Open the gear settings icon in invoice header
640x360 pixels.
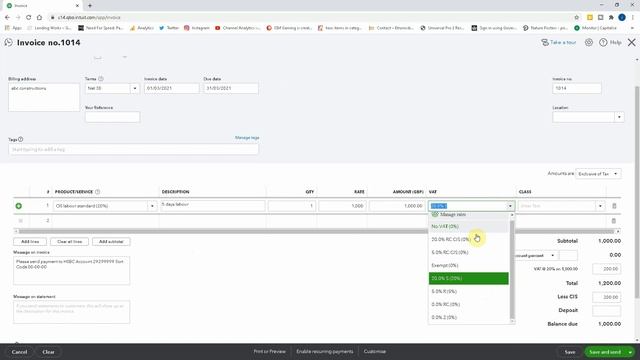tap(589, 42)
